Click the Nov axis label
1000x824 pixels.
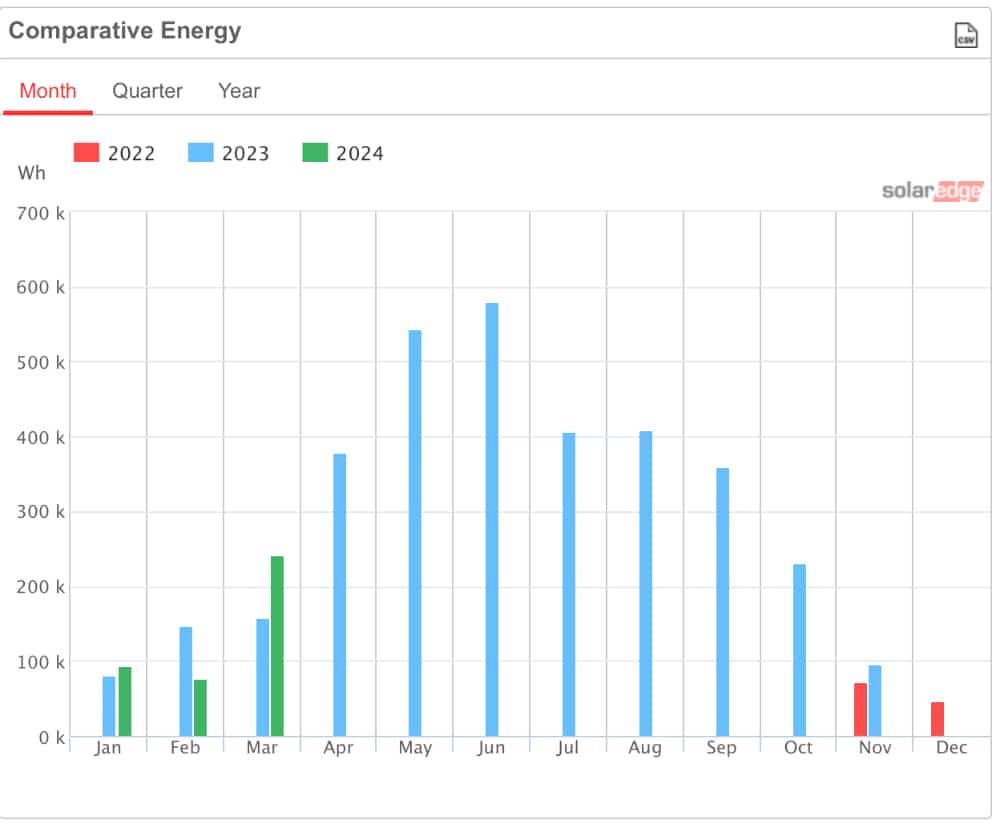[875, 747]
